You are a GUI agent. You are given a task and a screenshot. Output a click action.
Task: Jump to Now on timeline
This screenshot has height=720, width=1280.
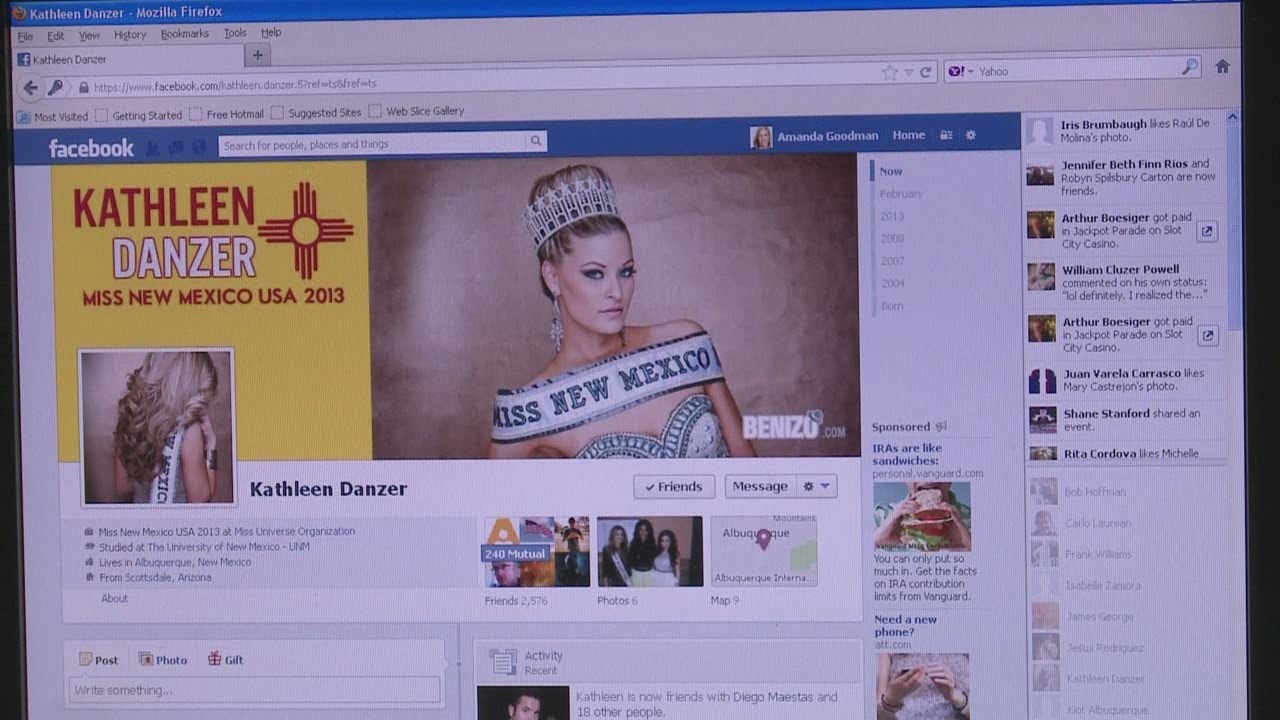coord(891,171)
